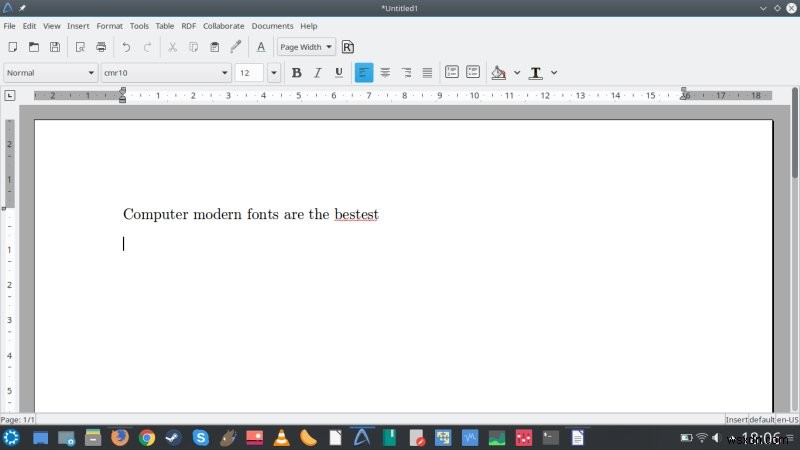This screenshot has width=800, height=450.
Task: Open the Page Width zoom dropdown
Action: tap(306, 47)
